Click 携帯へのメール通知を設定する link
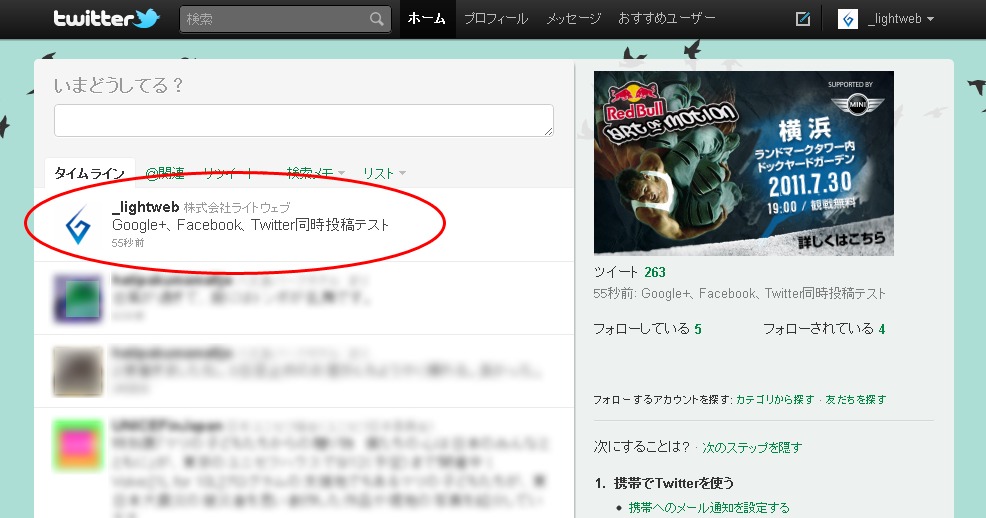The height and width of the screenshot is (518, 986). pos(709,507)
